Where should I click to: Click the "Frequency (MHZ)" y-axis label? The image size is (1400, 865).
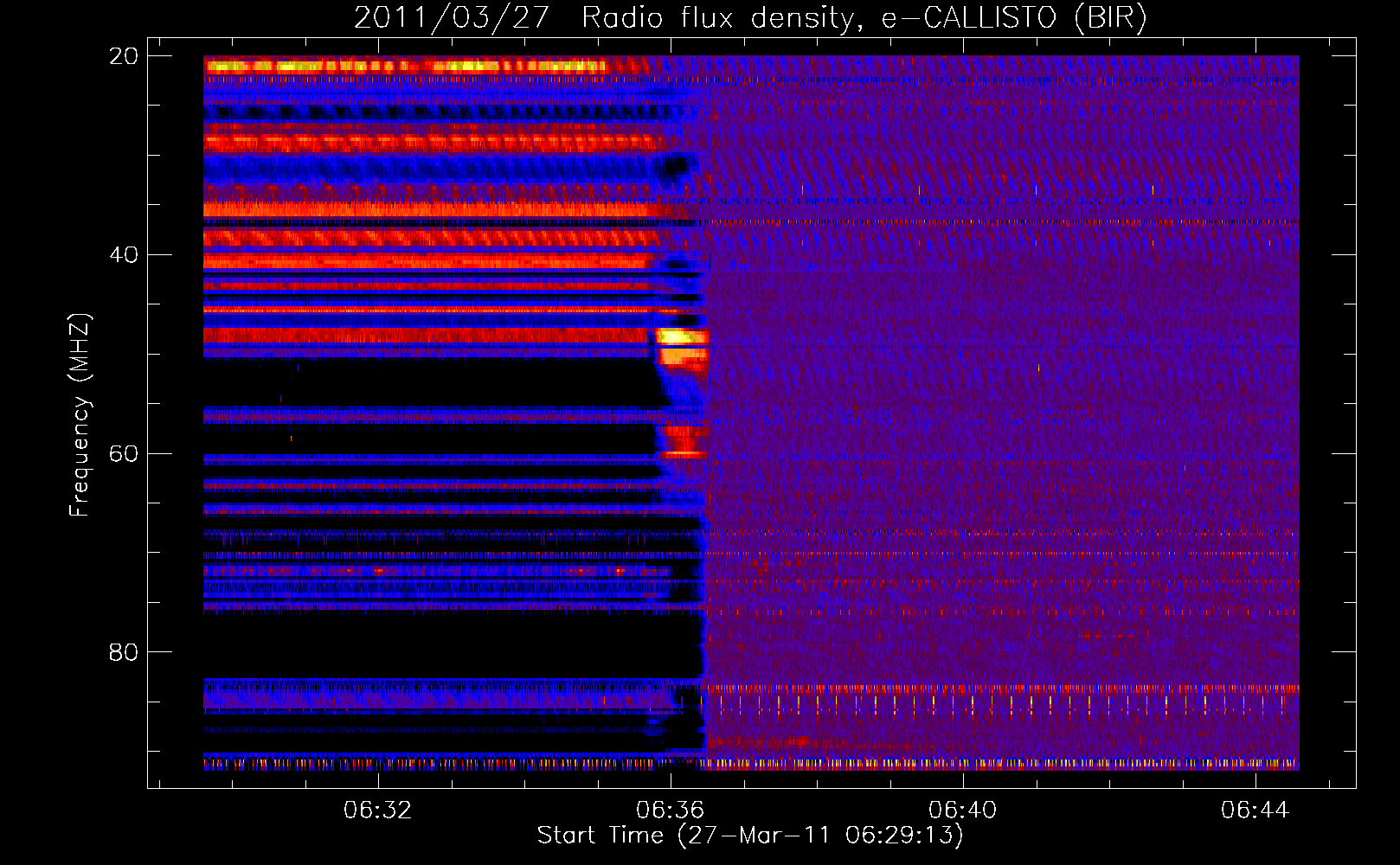click(x=80, y=415)
